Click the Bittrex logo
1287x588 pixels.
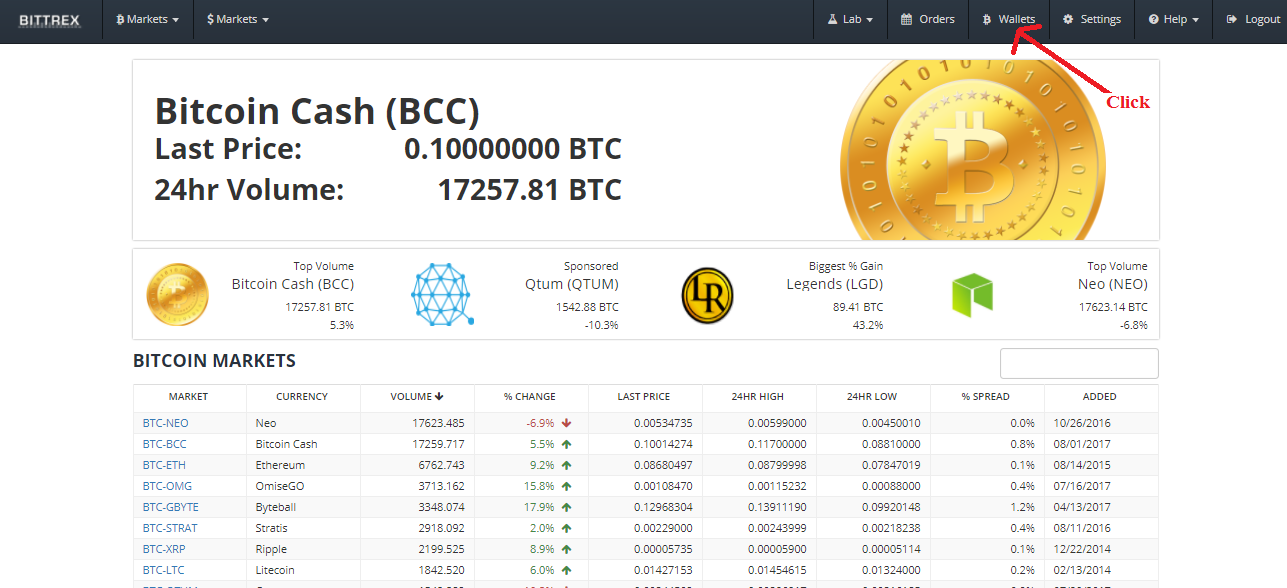[49, 20]
